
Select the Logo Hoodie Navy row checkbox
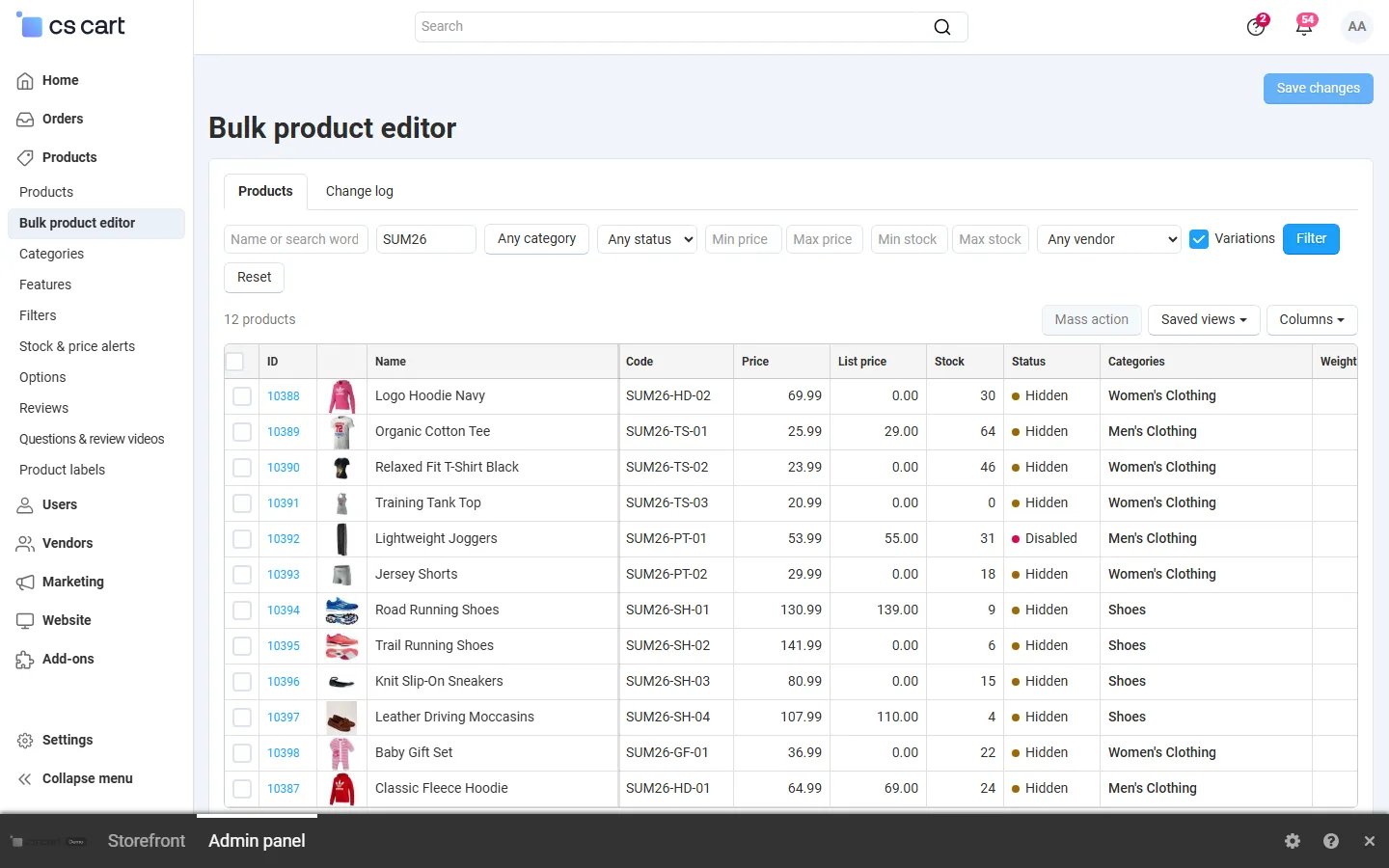tap(242, 396)
